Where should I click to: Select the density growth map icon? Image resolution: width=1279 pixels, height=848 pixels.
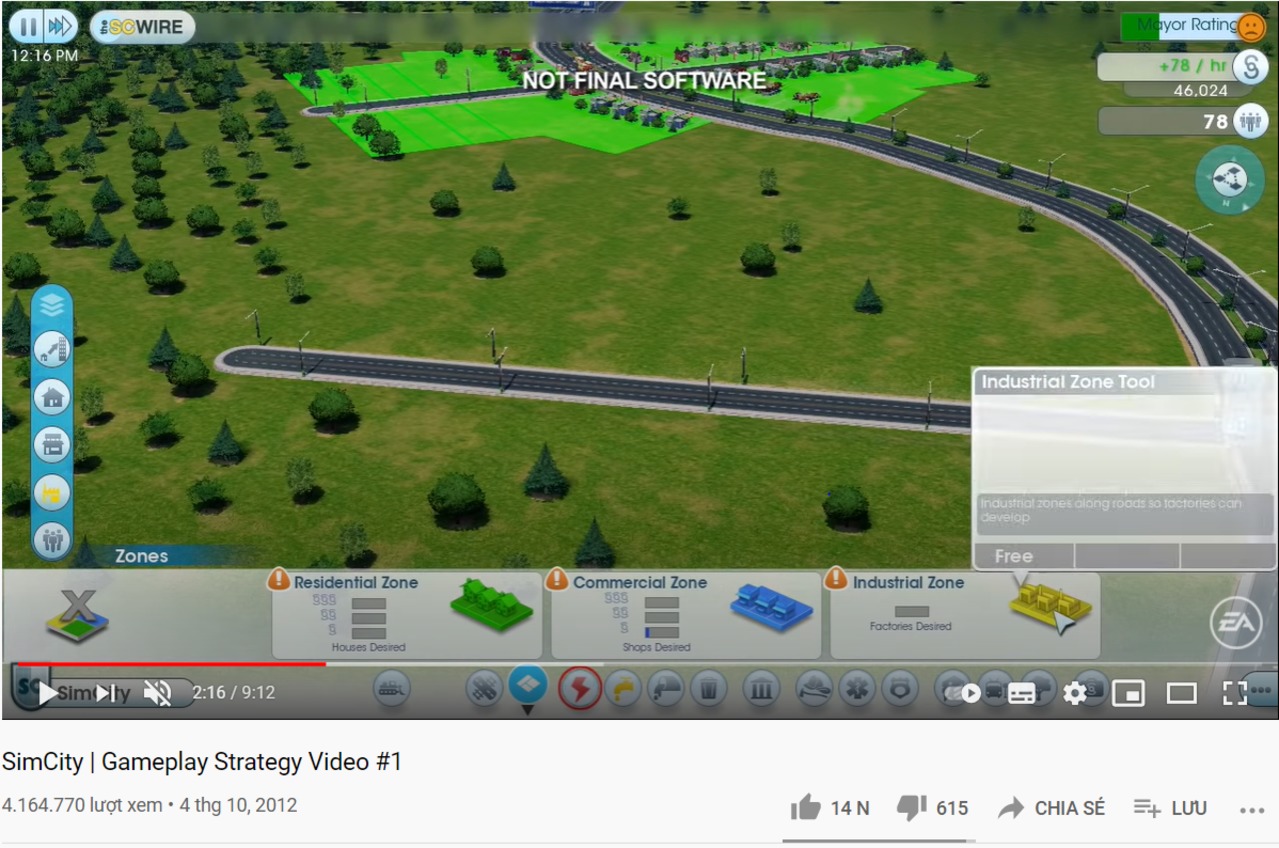point(52,349)
